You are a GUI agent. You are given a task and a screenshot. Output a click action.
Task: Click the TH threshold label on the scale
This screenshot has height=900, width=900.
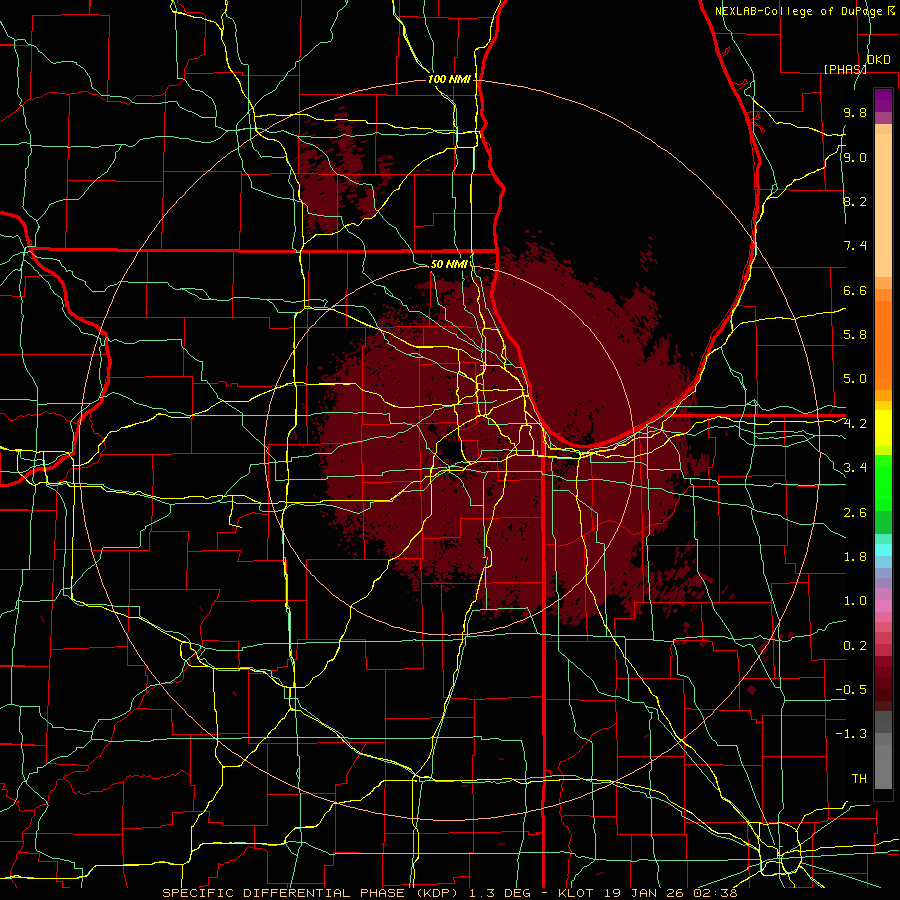click(x=859, y=779)
